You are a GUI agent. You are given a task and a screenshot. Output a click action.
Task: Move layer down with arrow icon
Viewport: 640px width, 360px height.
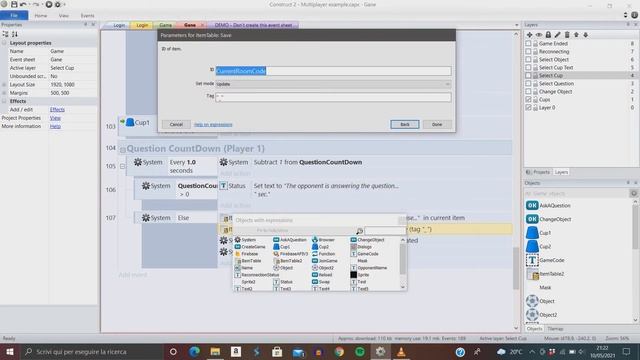(586, 35)
